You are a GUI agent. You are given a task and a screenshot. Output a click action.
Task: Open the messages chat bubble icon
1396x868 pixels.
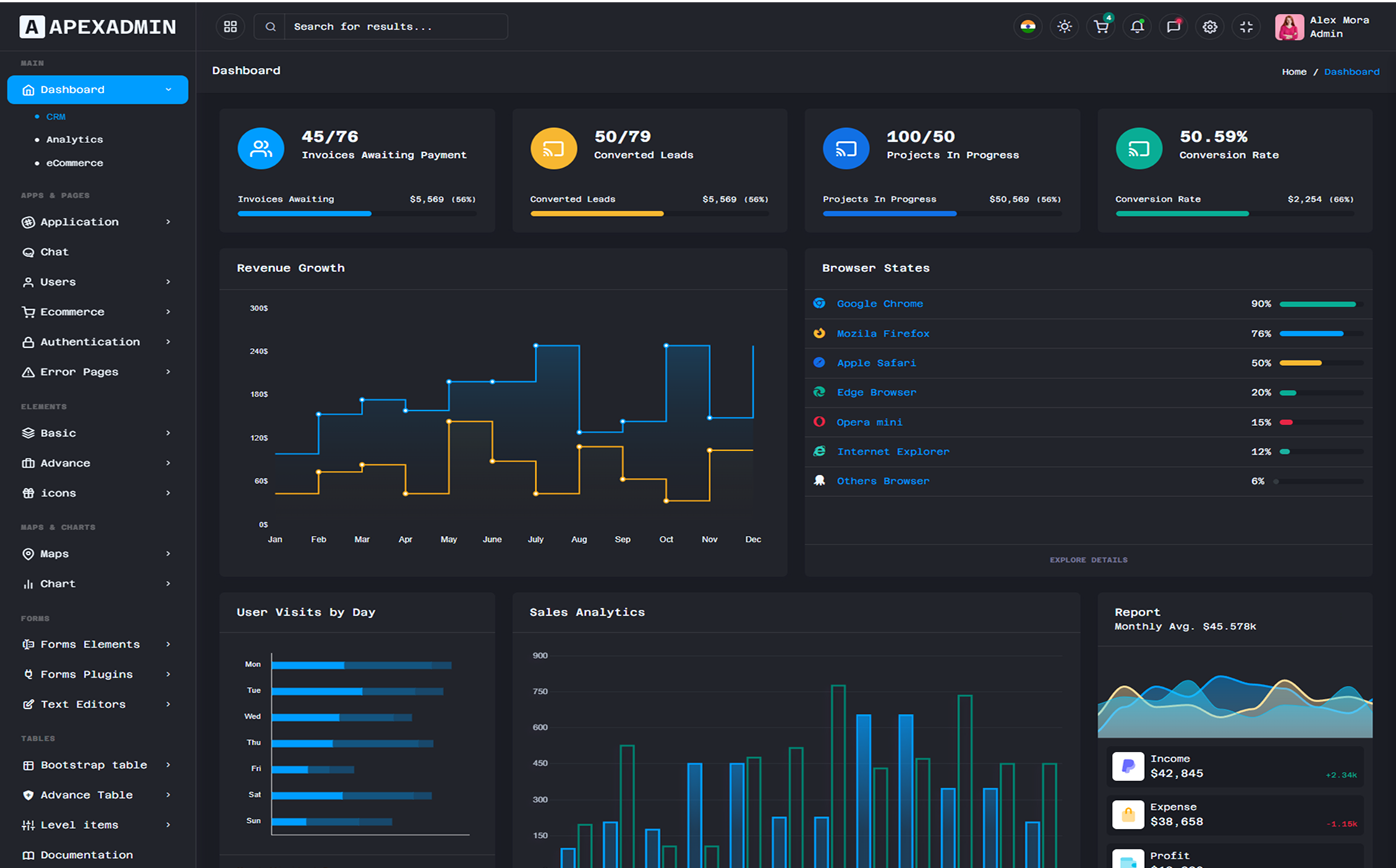(1173, 27)
